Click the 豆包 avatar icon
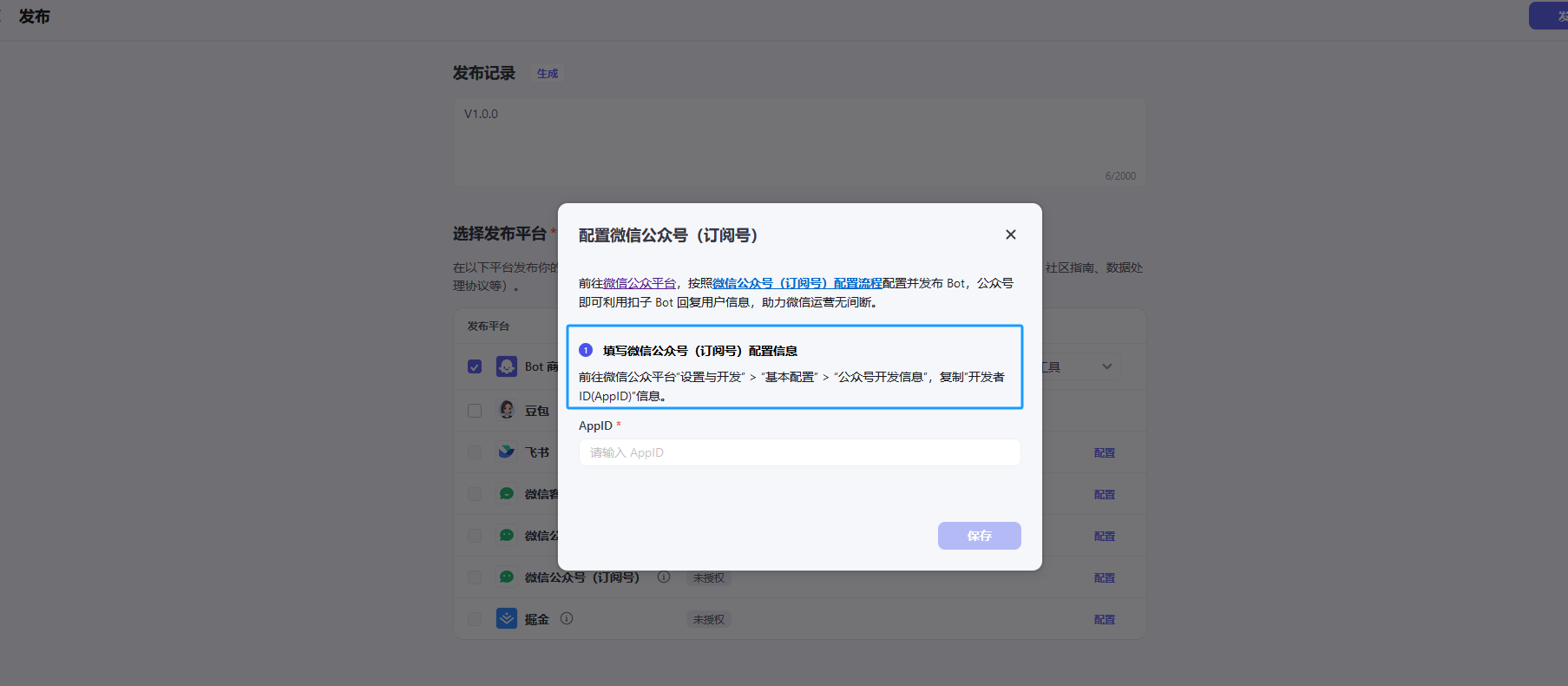This screenshot has width=1568, height=686. coord(507,410)
